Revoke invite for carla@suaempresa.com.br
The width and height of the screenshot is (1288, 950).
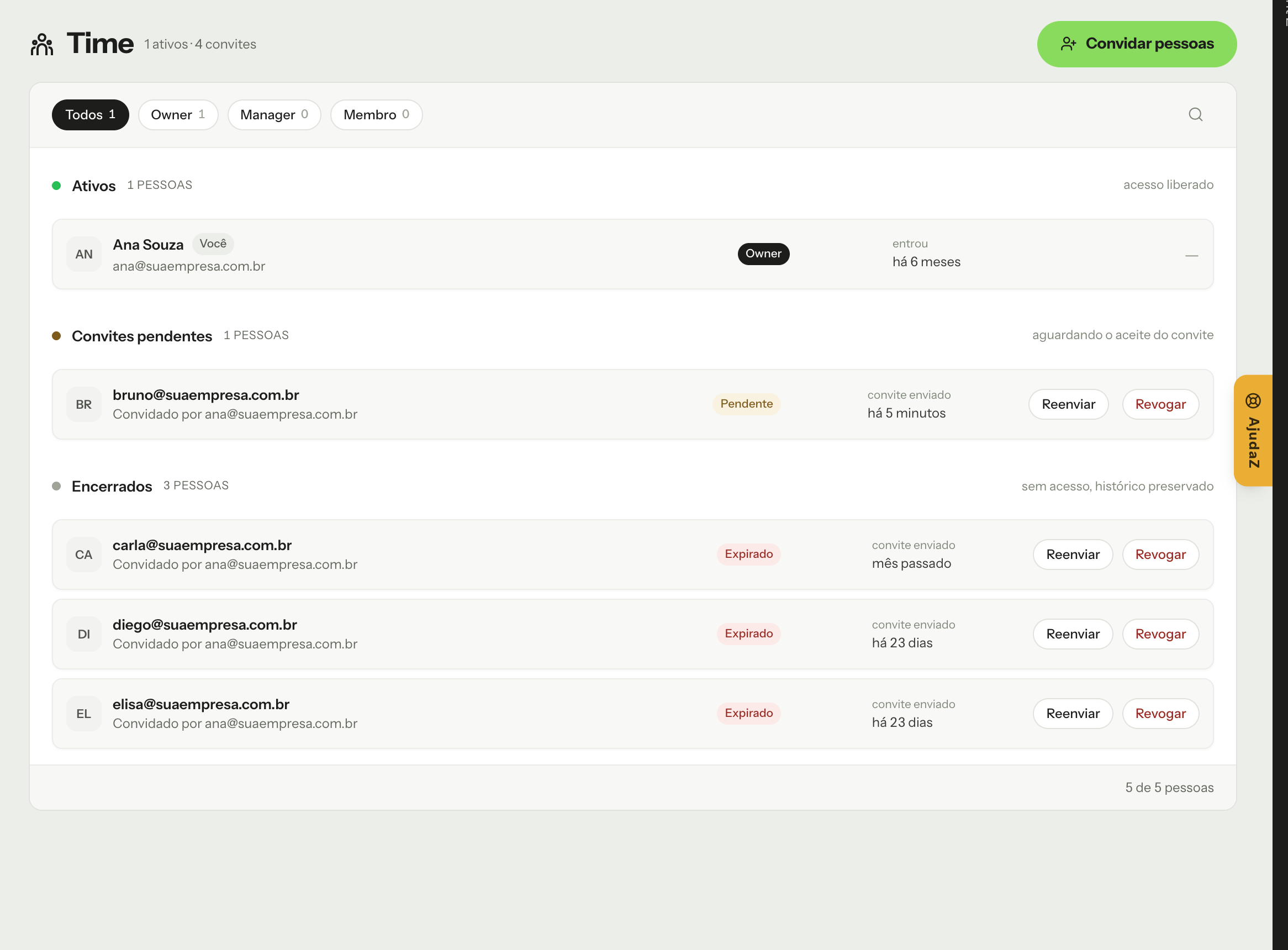[x=1160, y=555]
